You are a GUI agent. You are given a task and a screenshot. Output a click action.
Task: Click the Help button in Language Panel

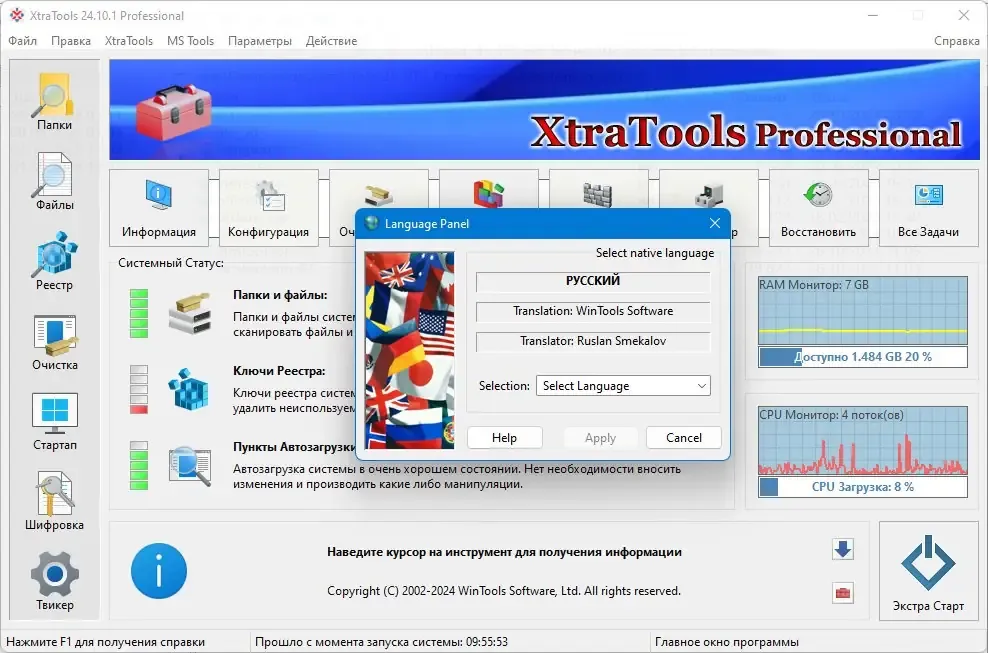pyautogui.click(x=505, y=437)
